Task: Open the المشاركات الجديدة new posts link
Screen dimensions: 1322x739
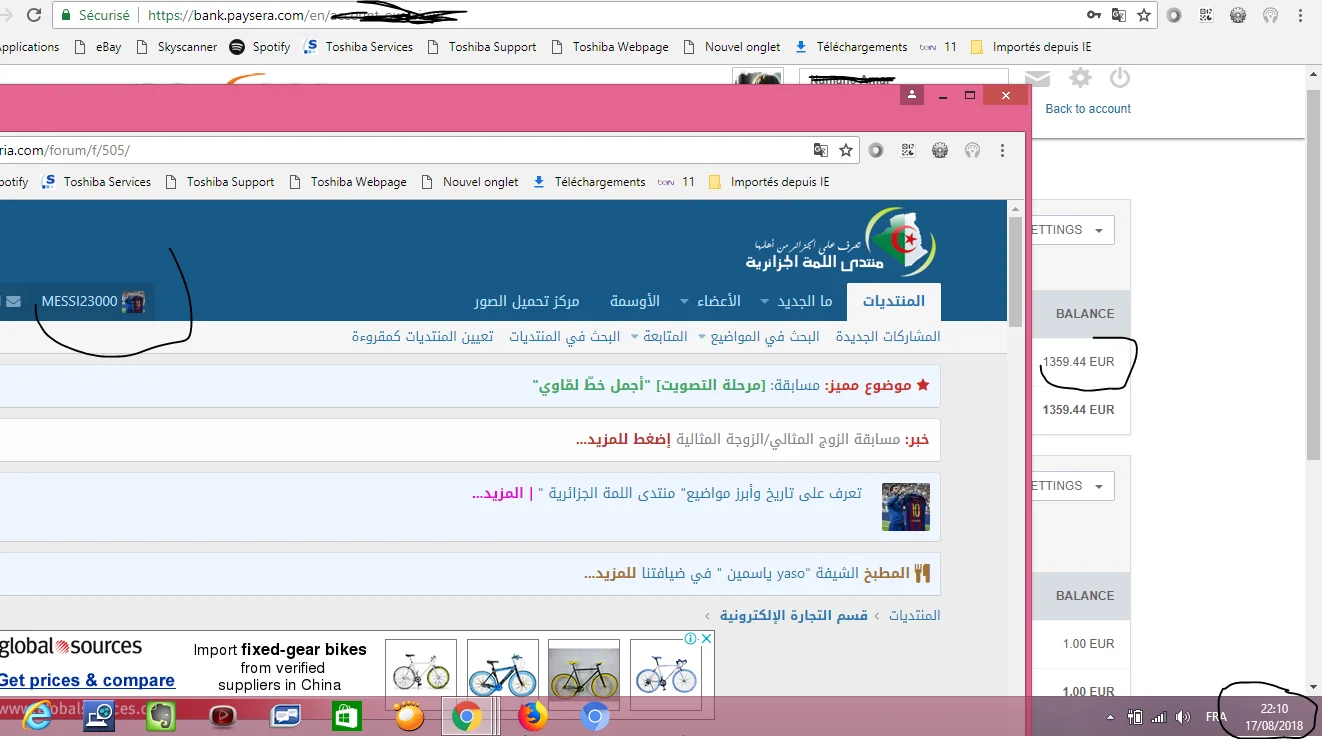Action: [x=888, y=336]
